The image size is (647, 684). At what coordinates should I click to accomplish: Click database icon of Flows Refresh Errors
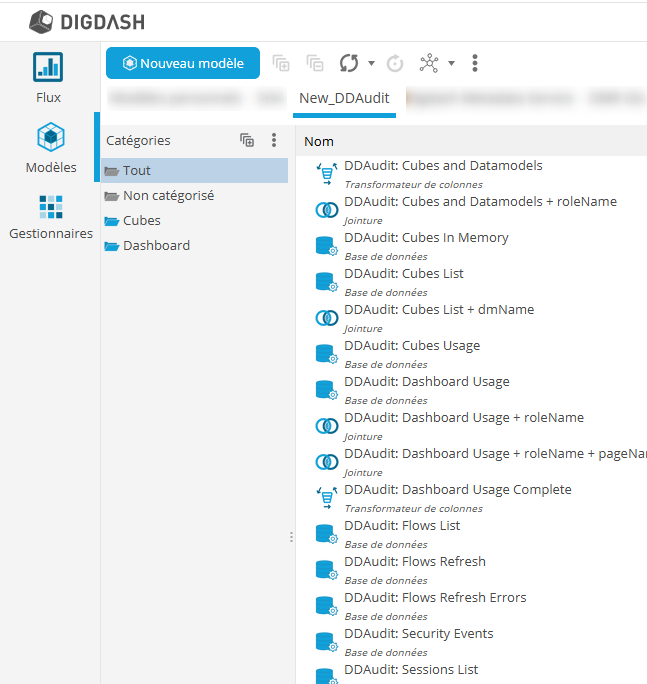click(x=327, y=606)
